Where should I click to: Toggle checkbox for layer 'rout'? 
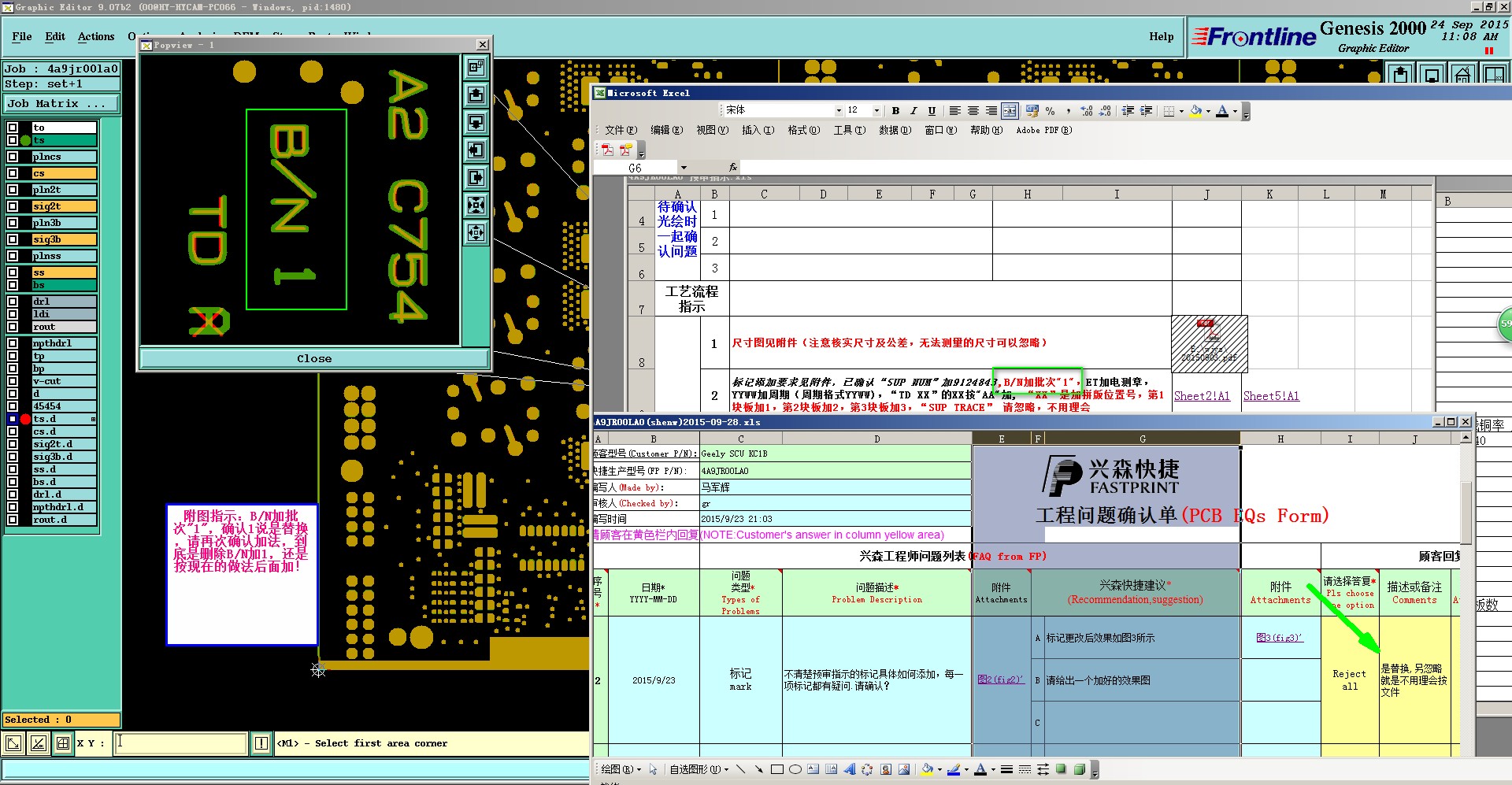(x=13, y=327)
